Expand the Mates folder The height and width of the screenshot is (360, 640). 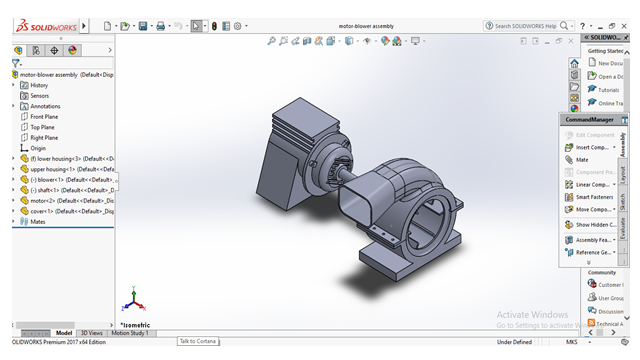click(x=13, y=221)
